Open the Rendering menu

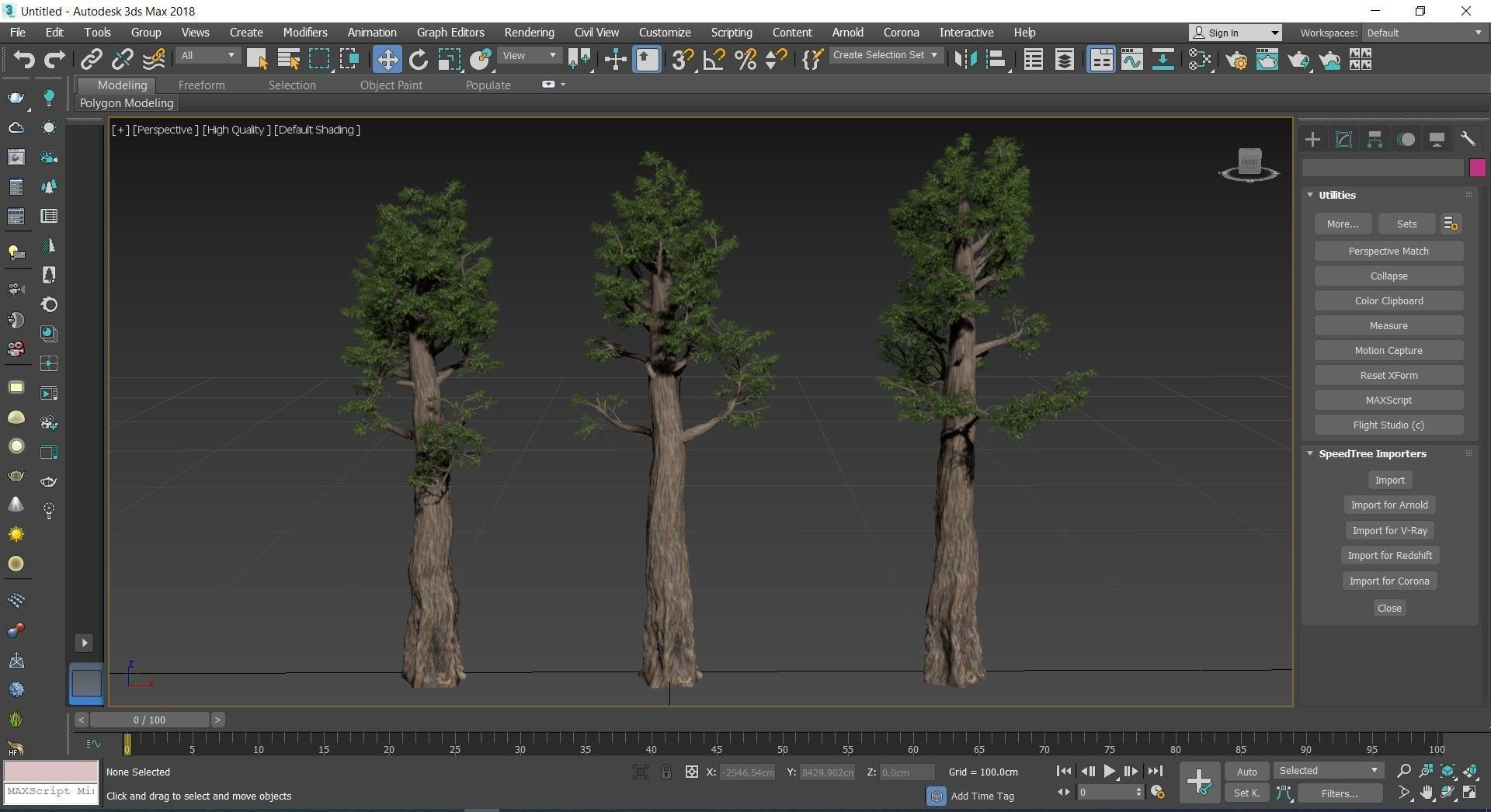(x=529, y=33)
